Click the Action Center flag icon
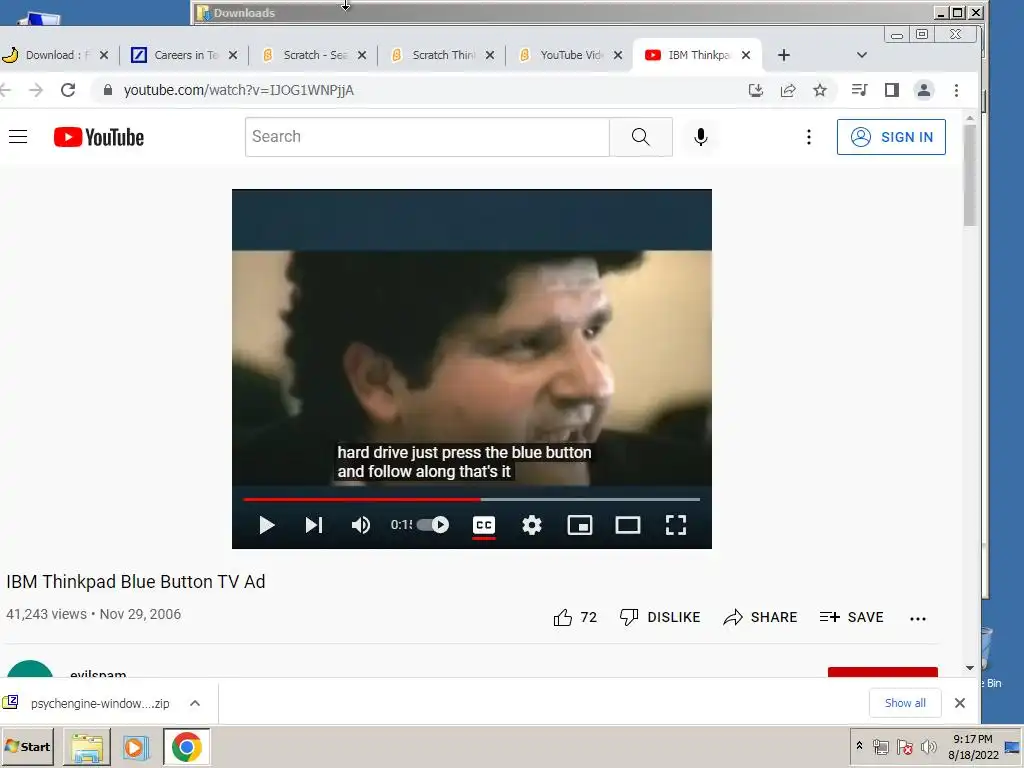1024x768 pixels. tap(904, 746)
